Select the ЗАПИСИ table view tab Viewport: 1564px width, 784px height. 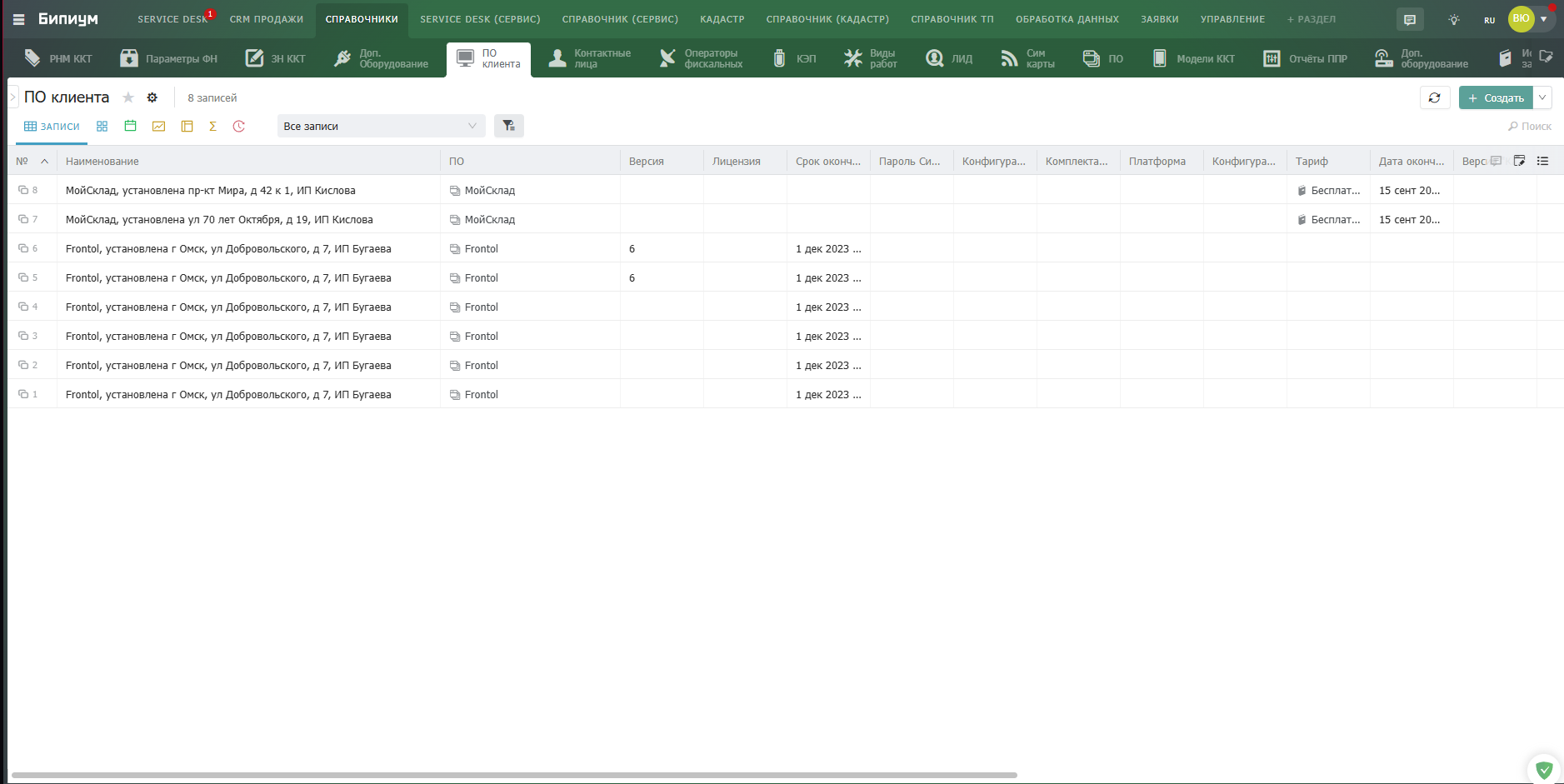(x=52, y=127)
